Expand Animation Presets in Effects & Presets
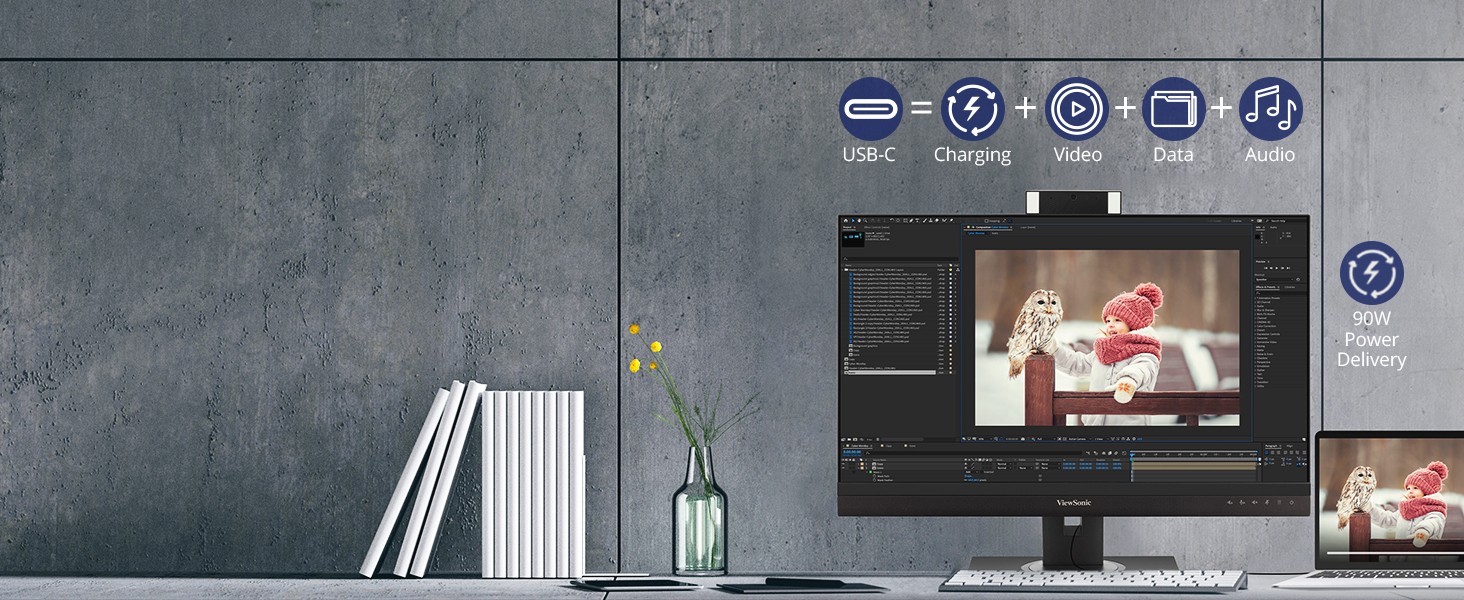Image resolution: width=1464 pixels, height=600 pixels. coord(1258,298)
